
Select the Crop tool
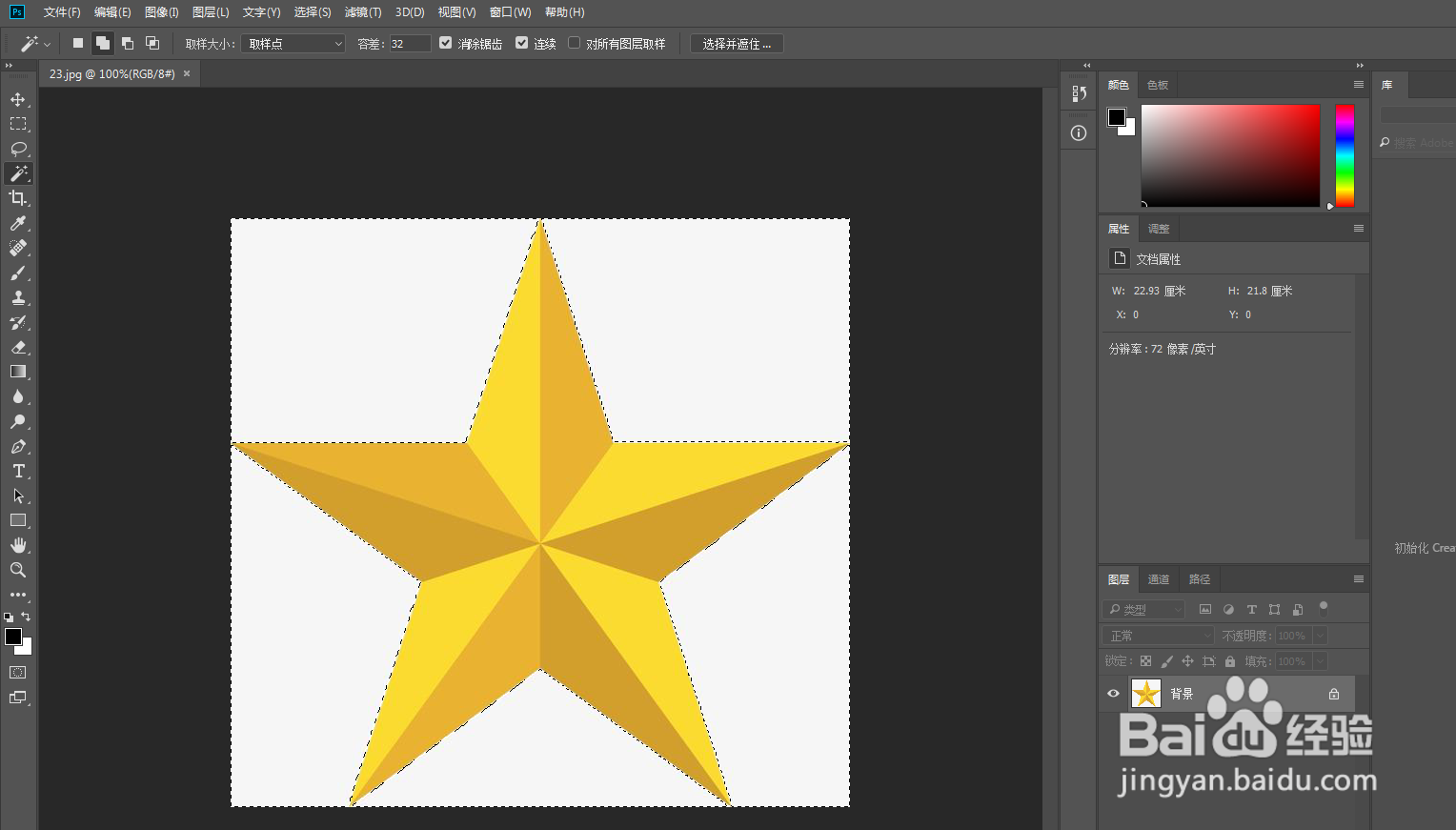(18, 198)
